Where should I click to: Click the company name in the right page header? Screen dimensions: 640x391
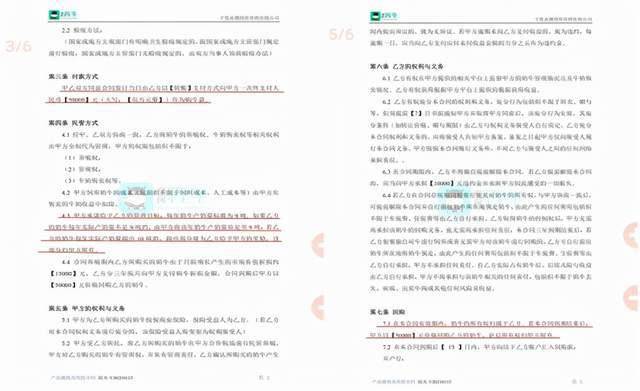tap(564, 19)
